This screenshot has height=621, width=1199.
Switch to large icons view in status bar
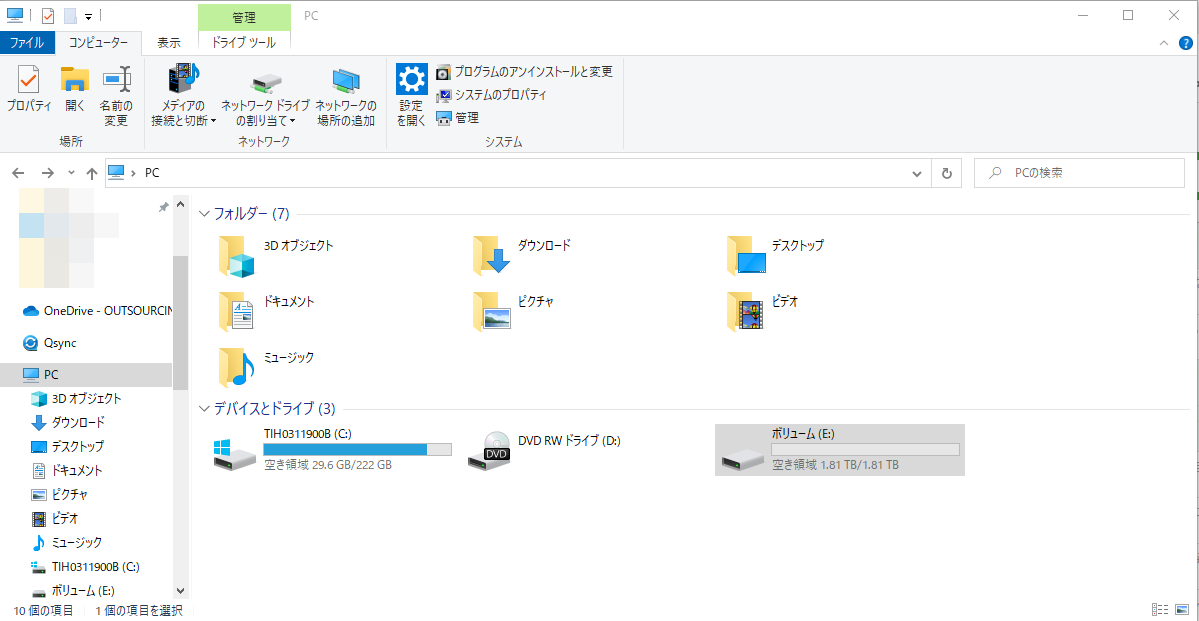(1182, 610)
